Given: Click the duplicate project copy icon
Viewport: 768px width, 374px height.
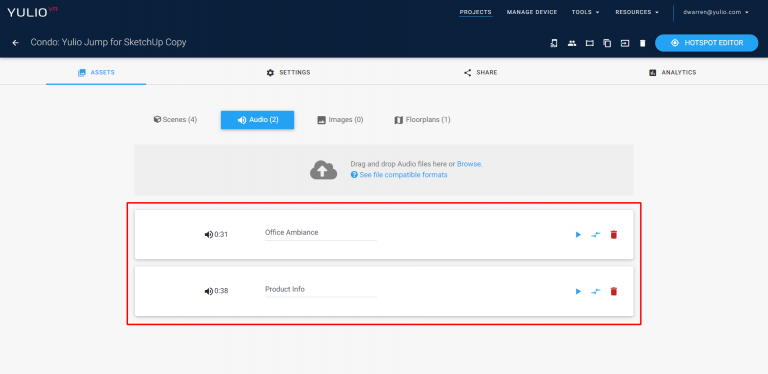Looking at the screenshot, I should (x=607, y=43).
